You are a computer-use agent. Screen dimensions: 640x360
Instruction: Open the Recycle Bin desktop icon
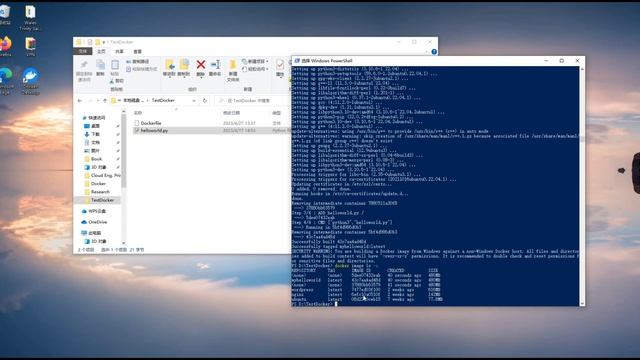pyautogui.click(x=5, y=15)
